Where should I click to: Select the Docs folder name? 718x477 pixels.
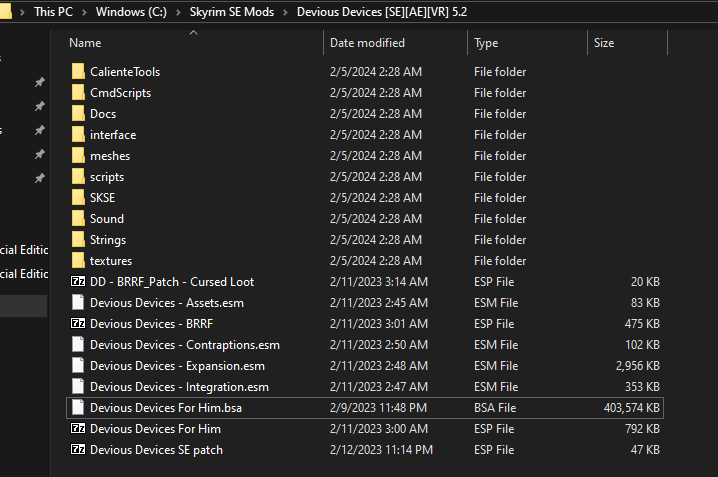(103, 114)
